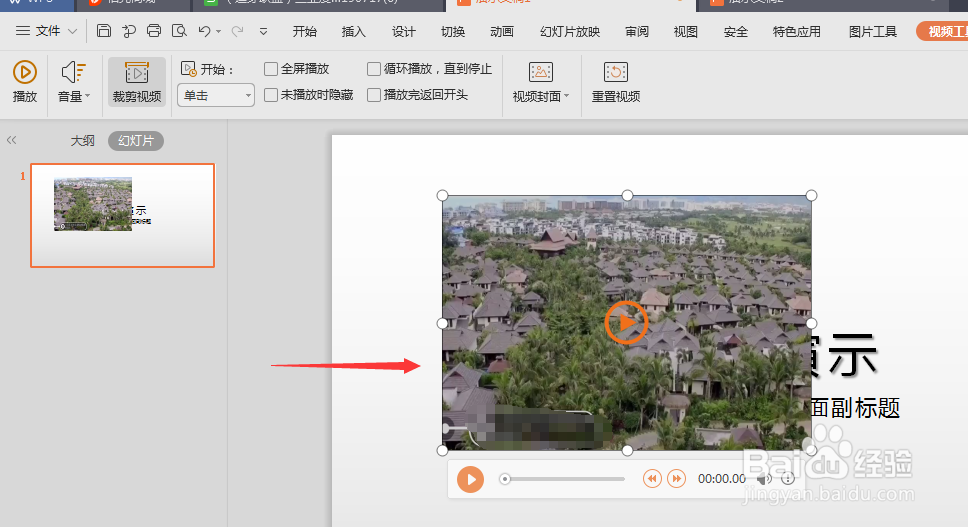This screenshot has width=968, height=527.
Task: Open the volume (音量) speaker icon
Action: click(72, 72)
